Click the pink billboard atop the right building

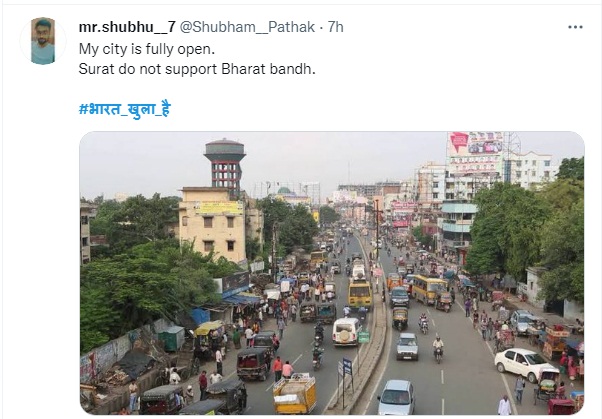tap(476, 143)
